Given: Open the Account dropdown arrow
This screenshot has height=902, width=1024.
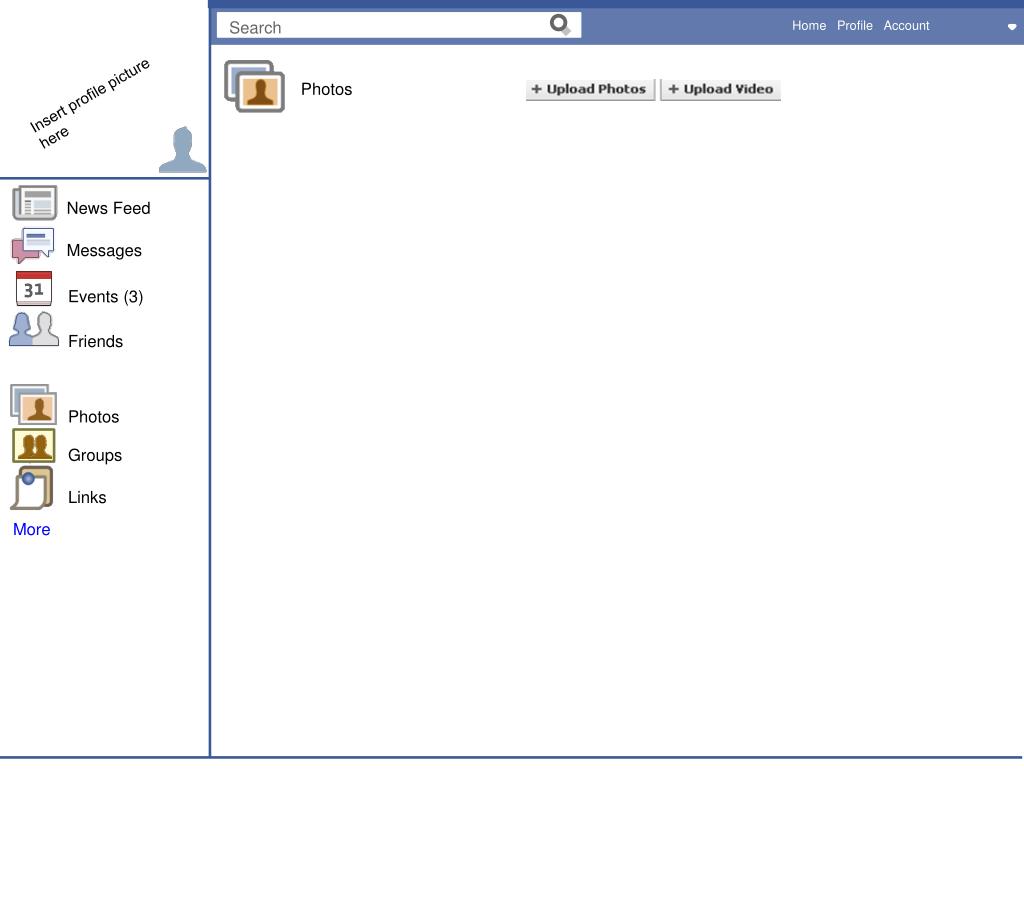Looking at the screenshot, I should (x=1012, y=27).
